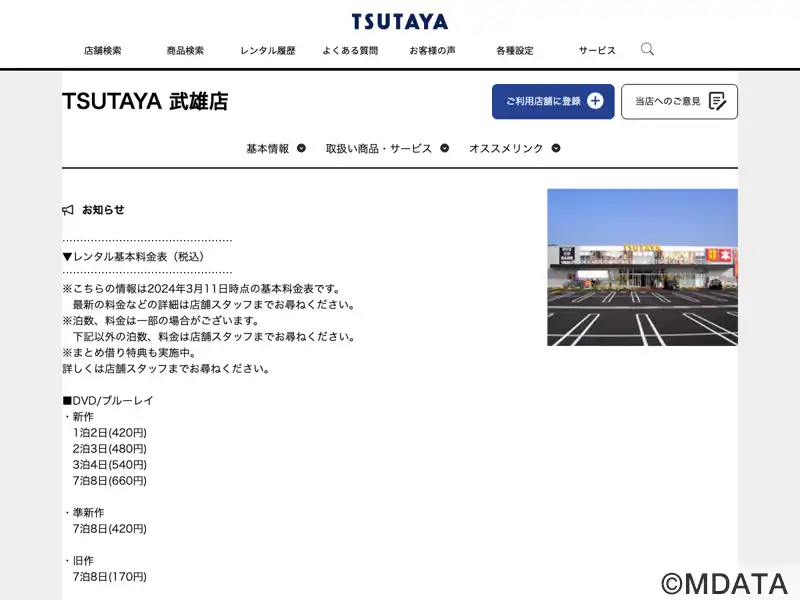Expand the オススメリンク arrow icon
800x600 pixels.
click(556, 148)
